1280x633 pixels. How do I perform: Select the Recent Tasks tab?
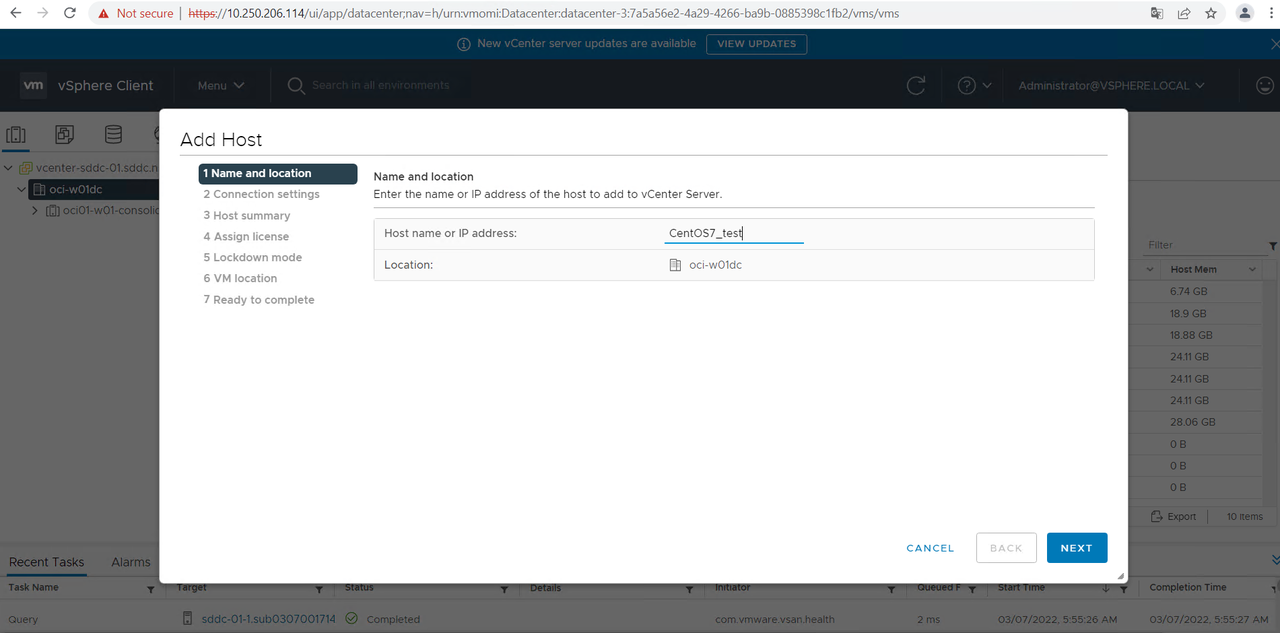pos(46,562)
